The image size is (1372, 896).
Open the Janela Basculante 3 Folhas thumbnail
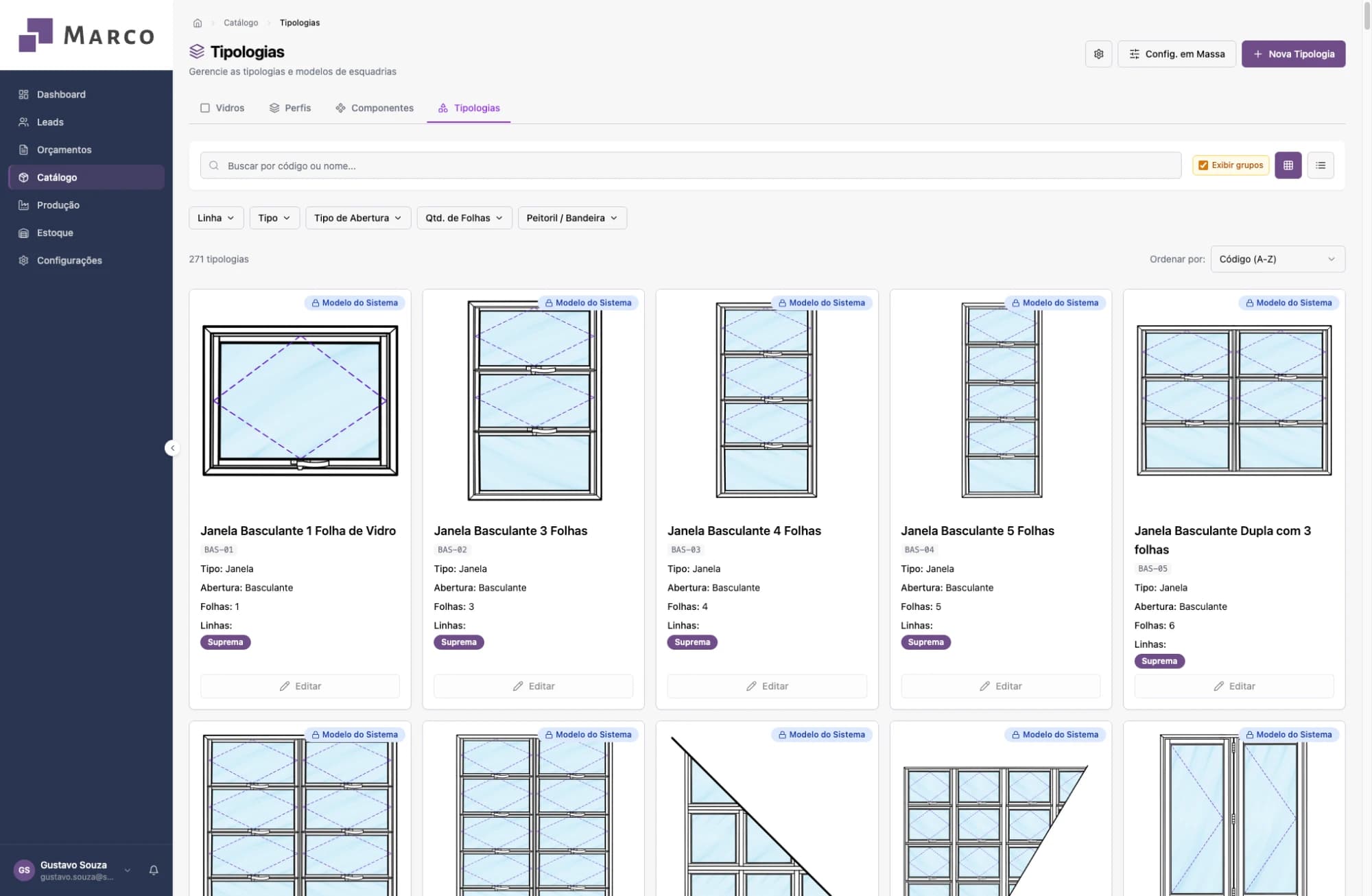click(534, 401)
